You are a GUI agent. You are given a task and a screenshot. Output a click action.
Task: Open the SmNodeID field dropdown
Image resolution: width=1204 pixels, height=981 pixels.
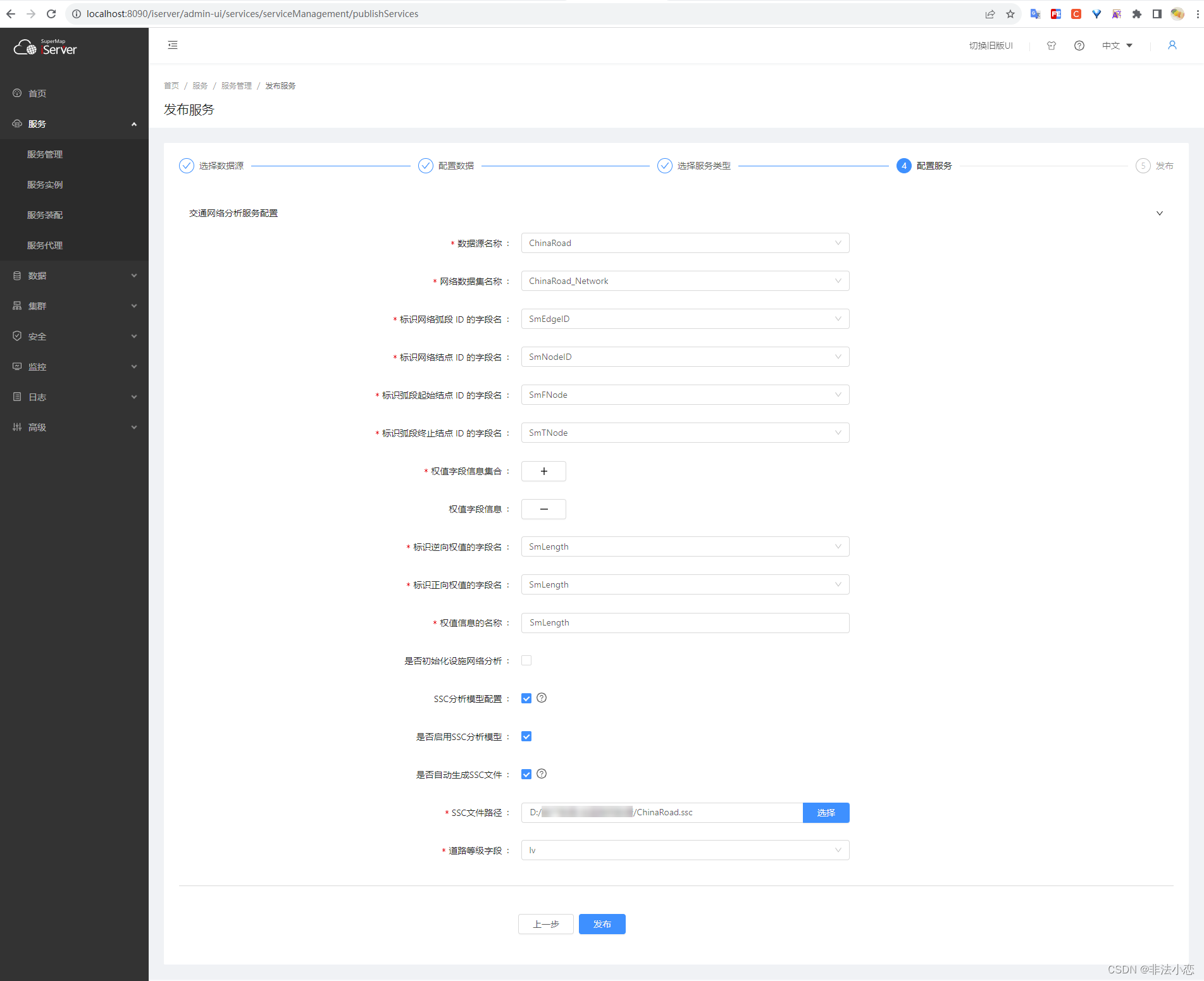(x=685, y=357)
